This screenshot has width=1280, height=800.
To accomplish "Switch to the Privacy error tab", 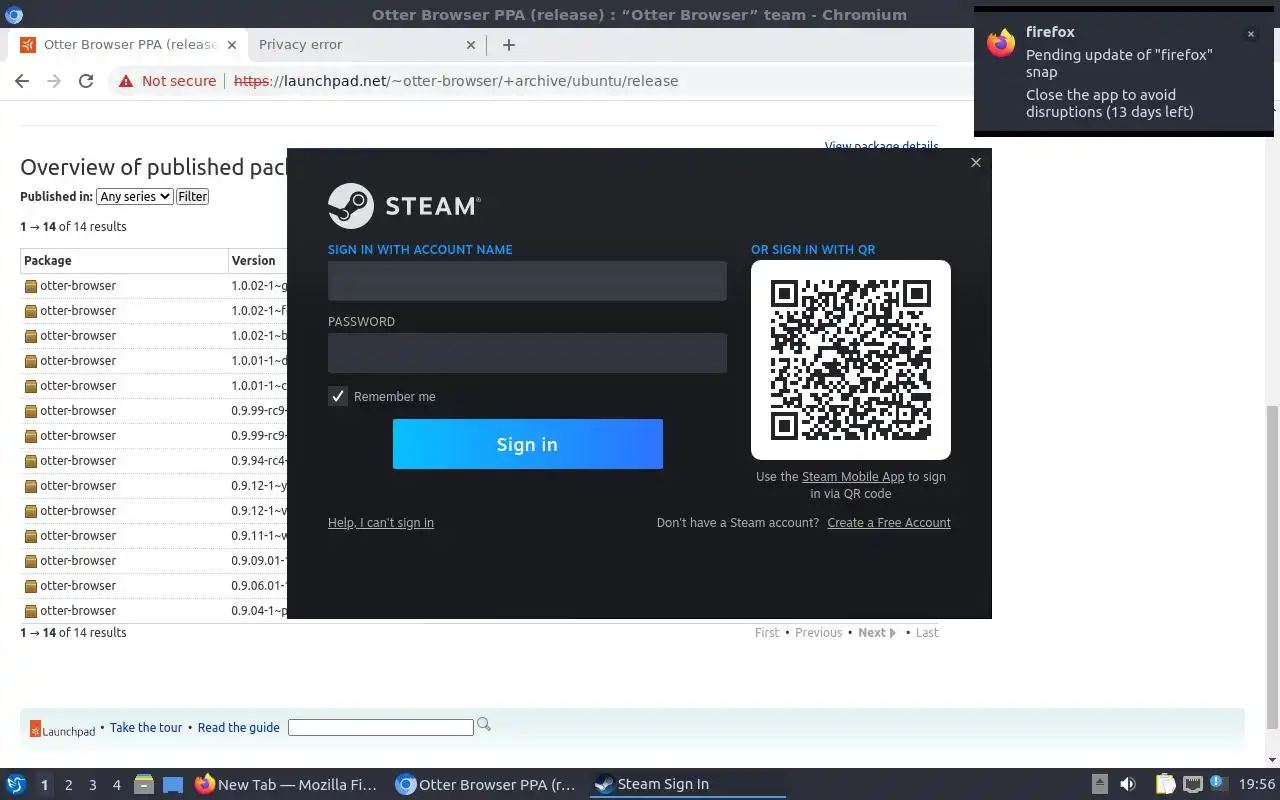I will tap(367, 45).
